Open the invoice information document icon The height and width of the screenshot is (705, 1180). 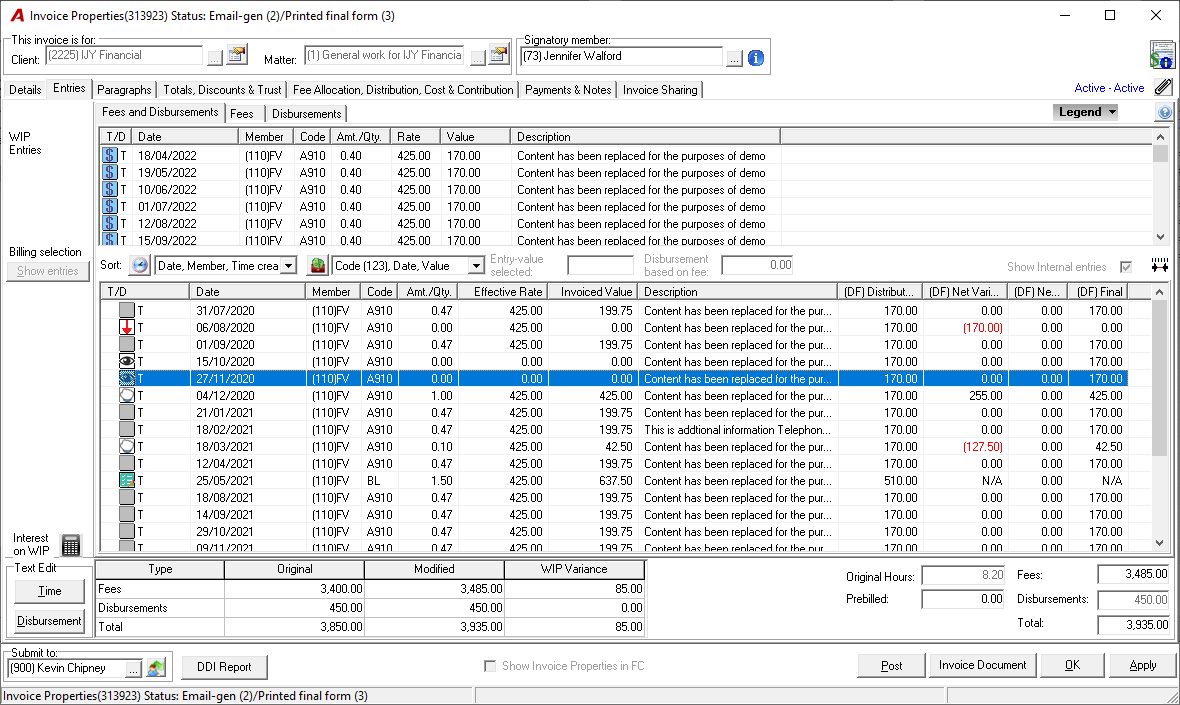coord(1163,55)
